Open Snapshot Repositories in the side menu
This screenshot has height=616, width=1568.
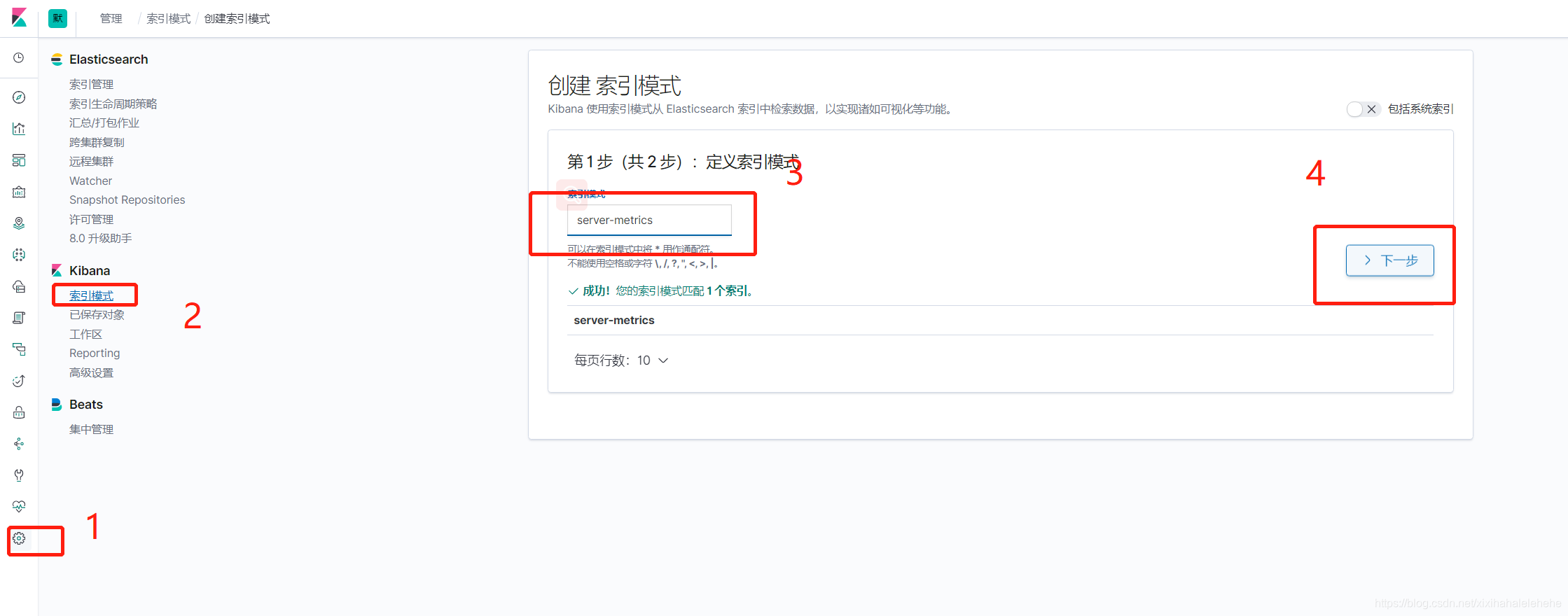click(127, 200)
